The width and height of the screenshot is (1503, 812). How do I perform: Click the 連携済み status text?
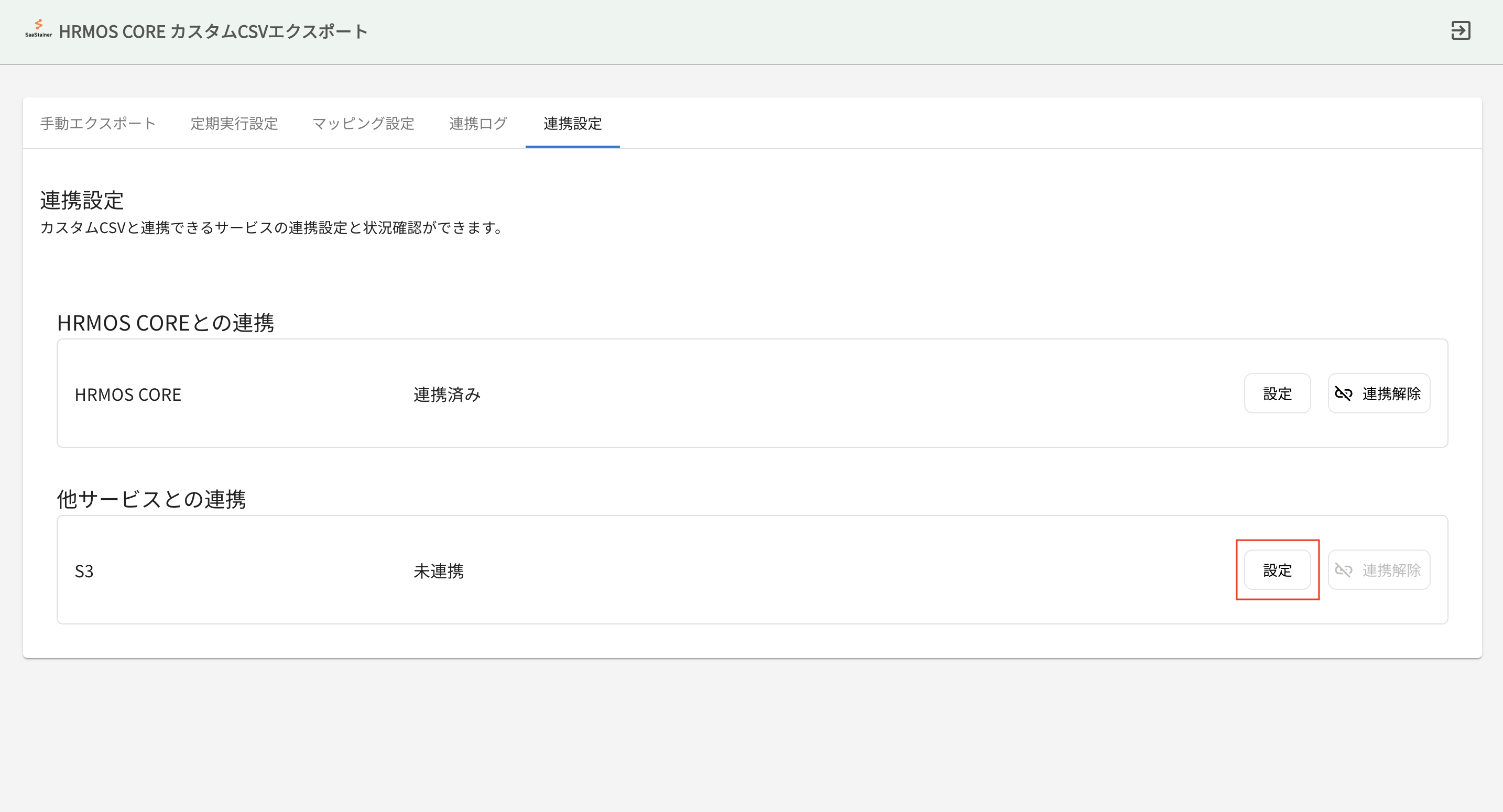(446, 395)
